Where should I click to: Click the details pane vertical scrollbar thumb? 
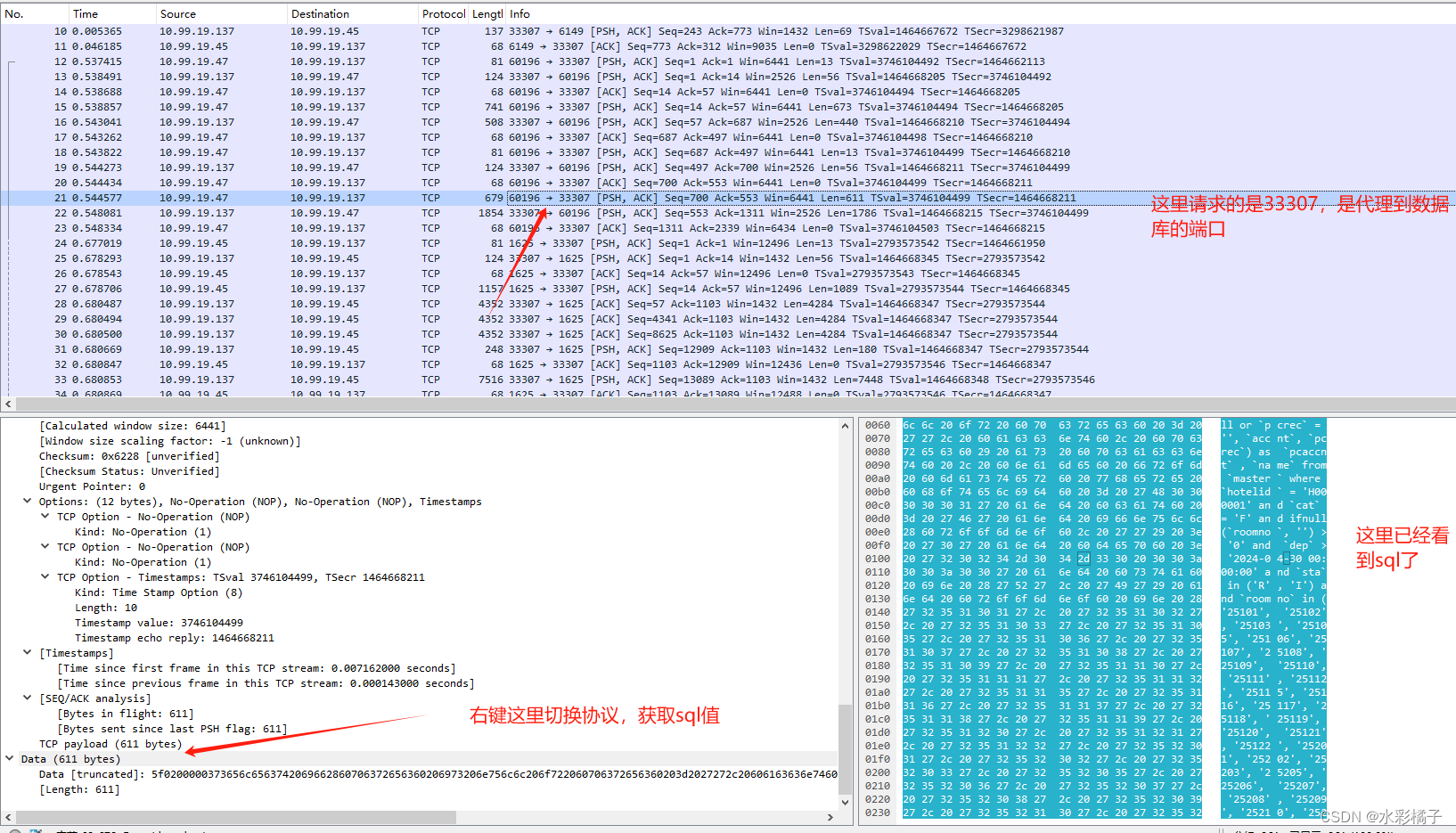pos(845,748)
